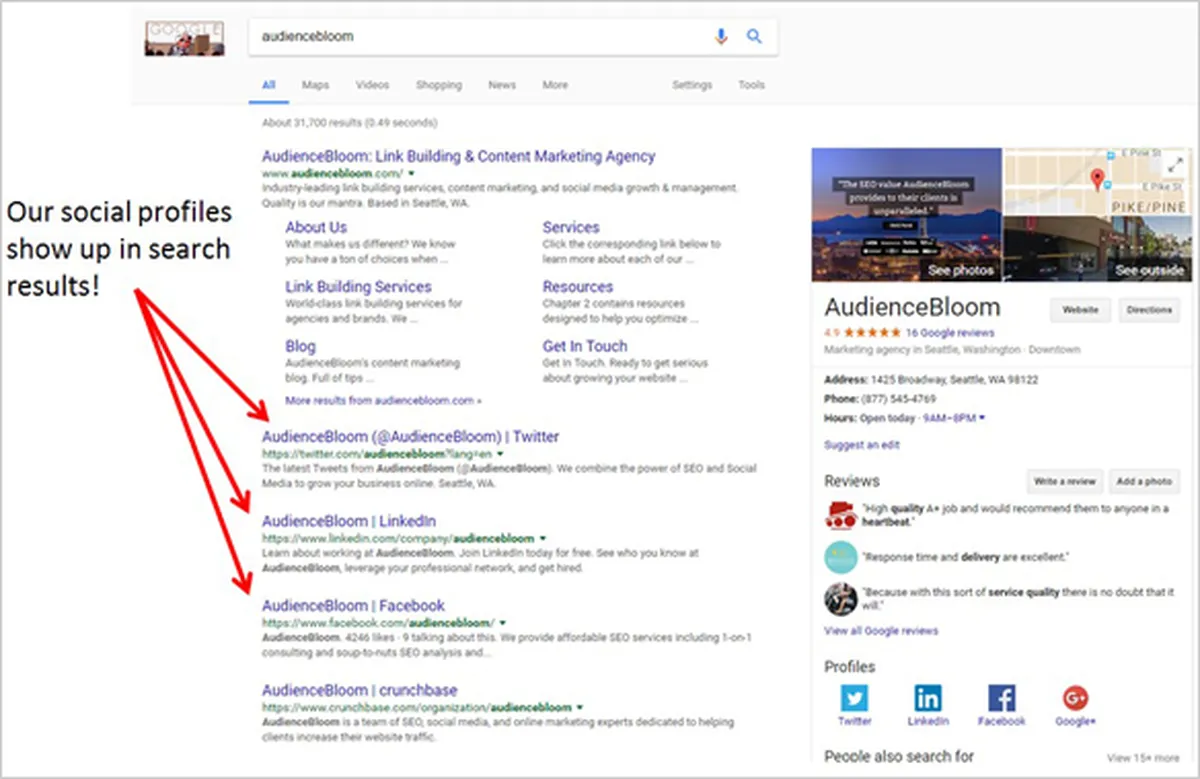
Task: Expand the opening hours dropdown
Action: (982, 418)
